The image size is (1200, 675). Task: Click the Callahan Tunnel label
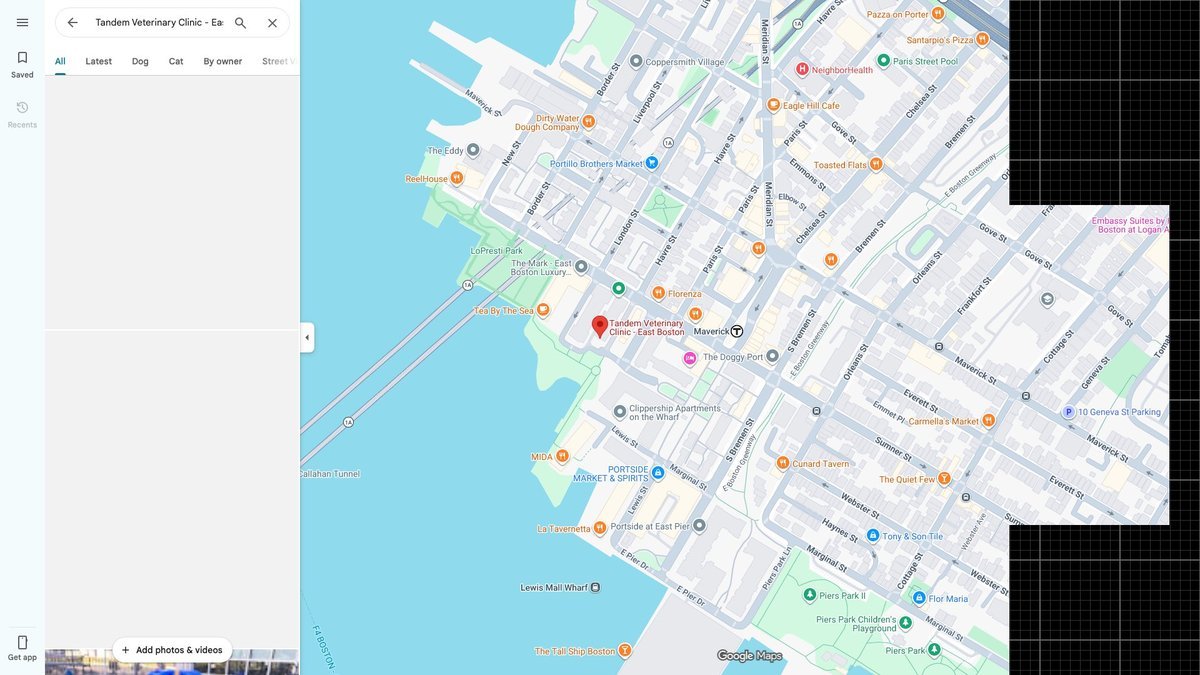pyautogui.click(x=329, y=474)
